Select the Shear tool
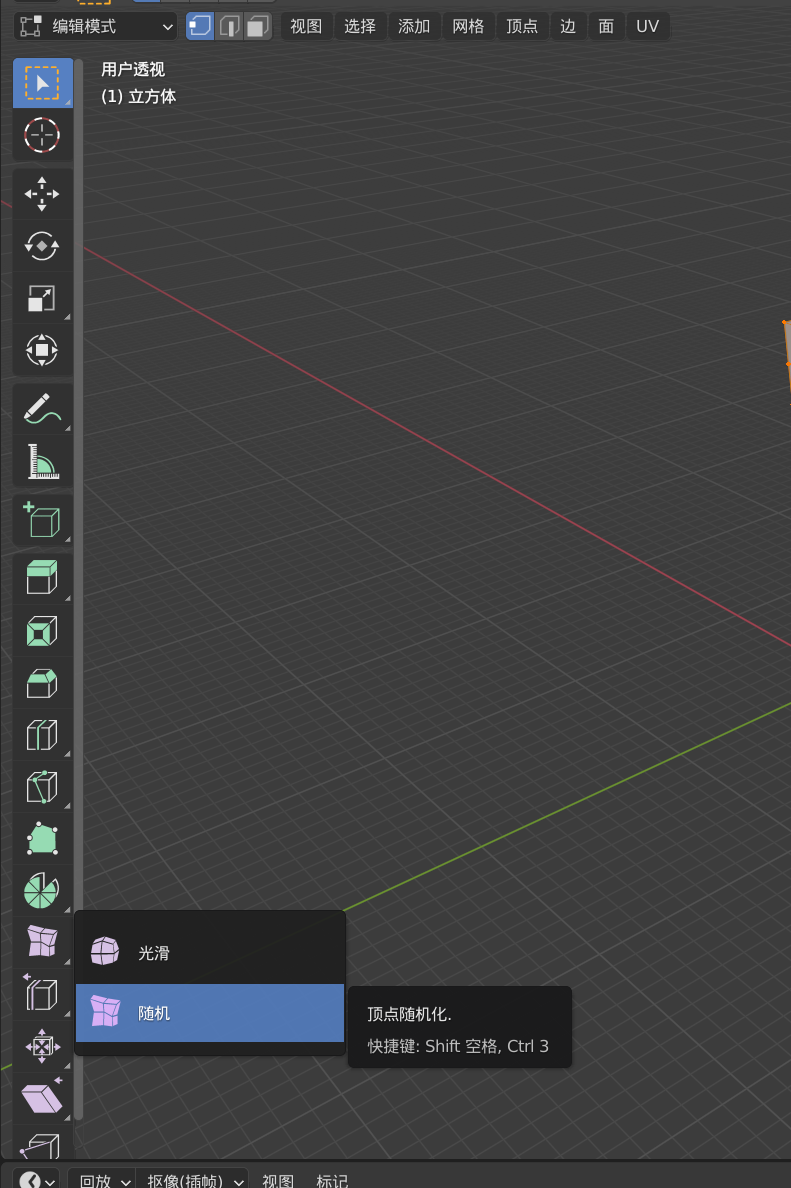The height and width of the screenshot is (1188, 791). pos(42,1099)
